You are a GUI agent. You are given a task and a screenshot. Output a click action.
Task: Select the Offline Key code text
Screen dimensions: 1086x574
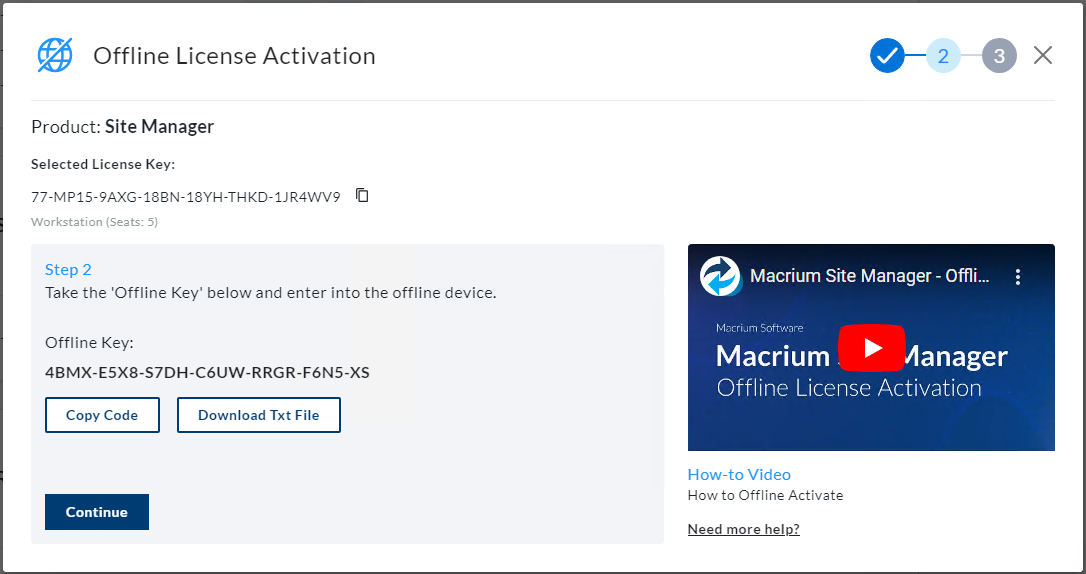pyautogui.click(x=207, y=373)
